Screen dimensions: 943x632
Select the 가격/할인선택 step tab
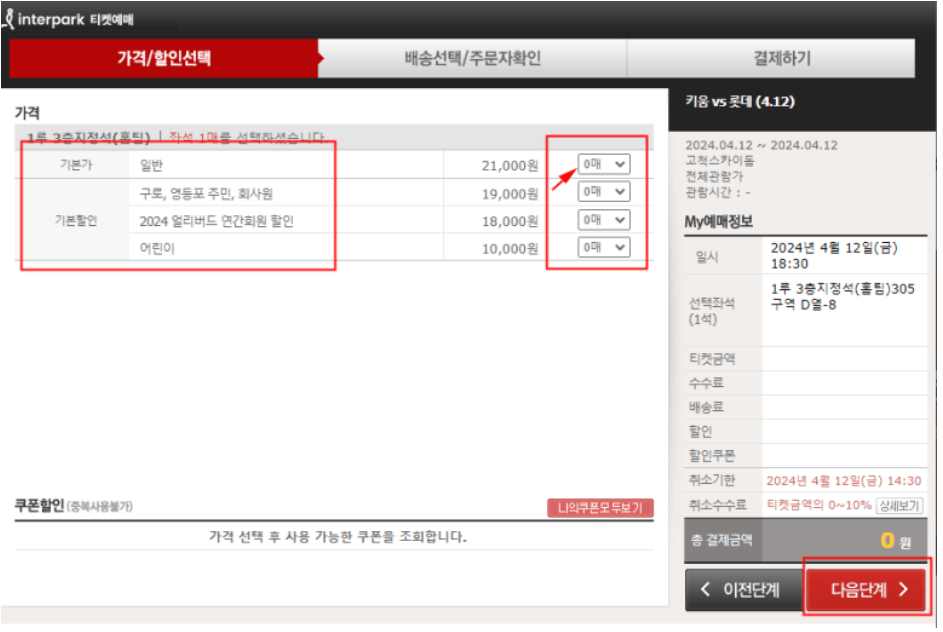point(164,58)
